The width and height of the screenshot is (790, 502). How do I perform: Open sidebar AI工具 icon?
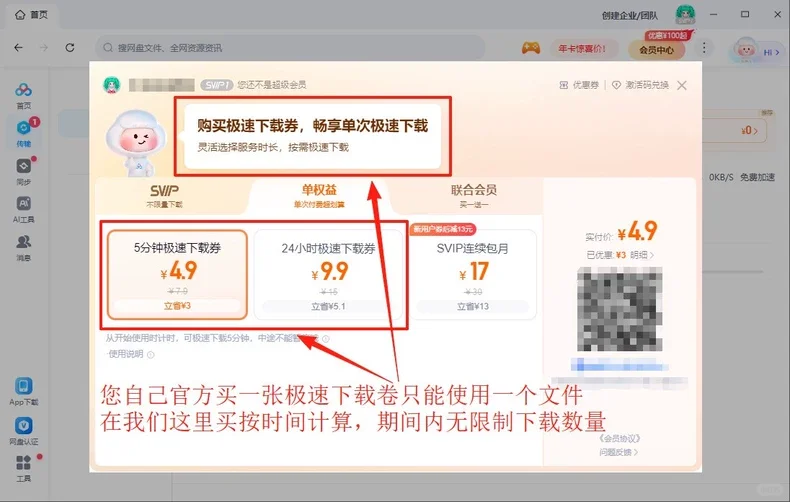click(23, 210)
